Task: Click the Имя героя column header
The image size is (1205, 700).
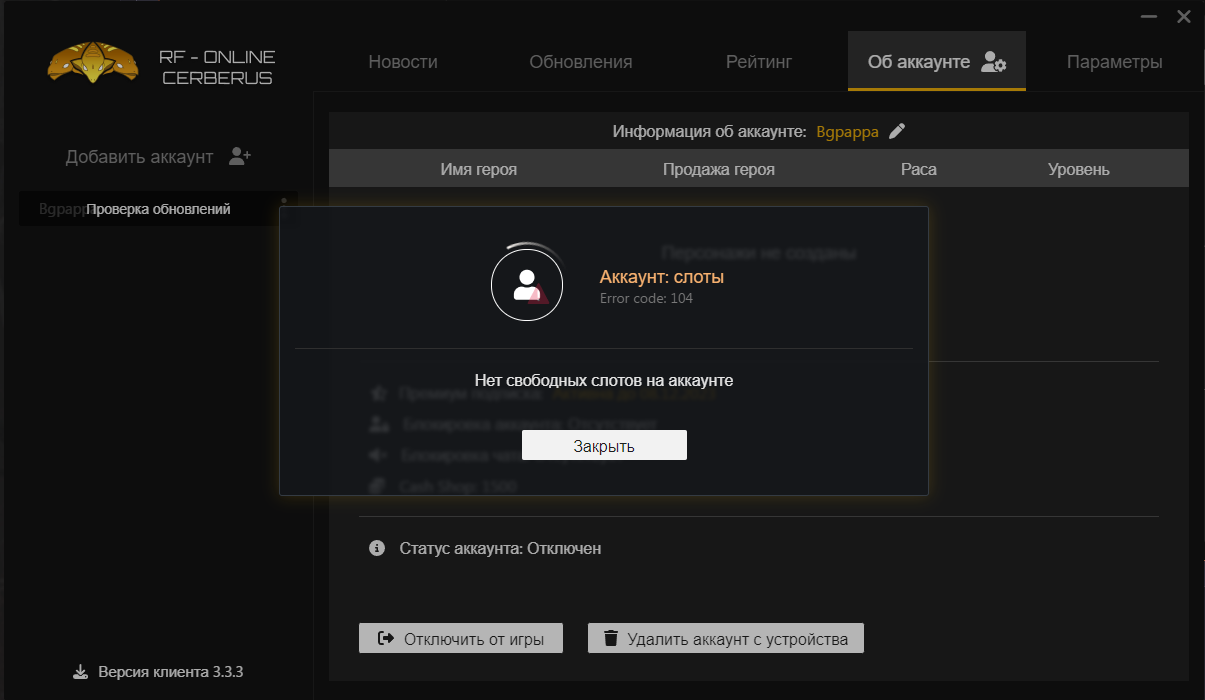Action: pos(479,169)
